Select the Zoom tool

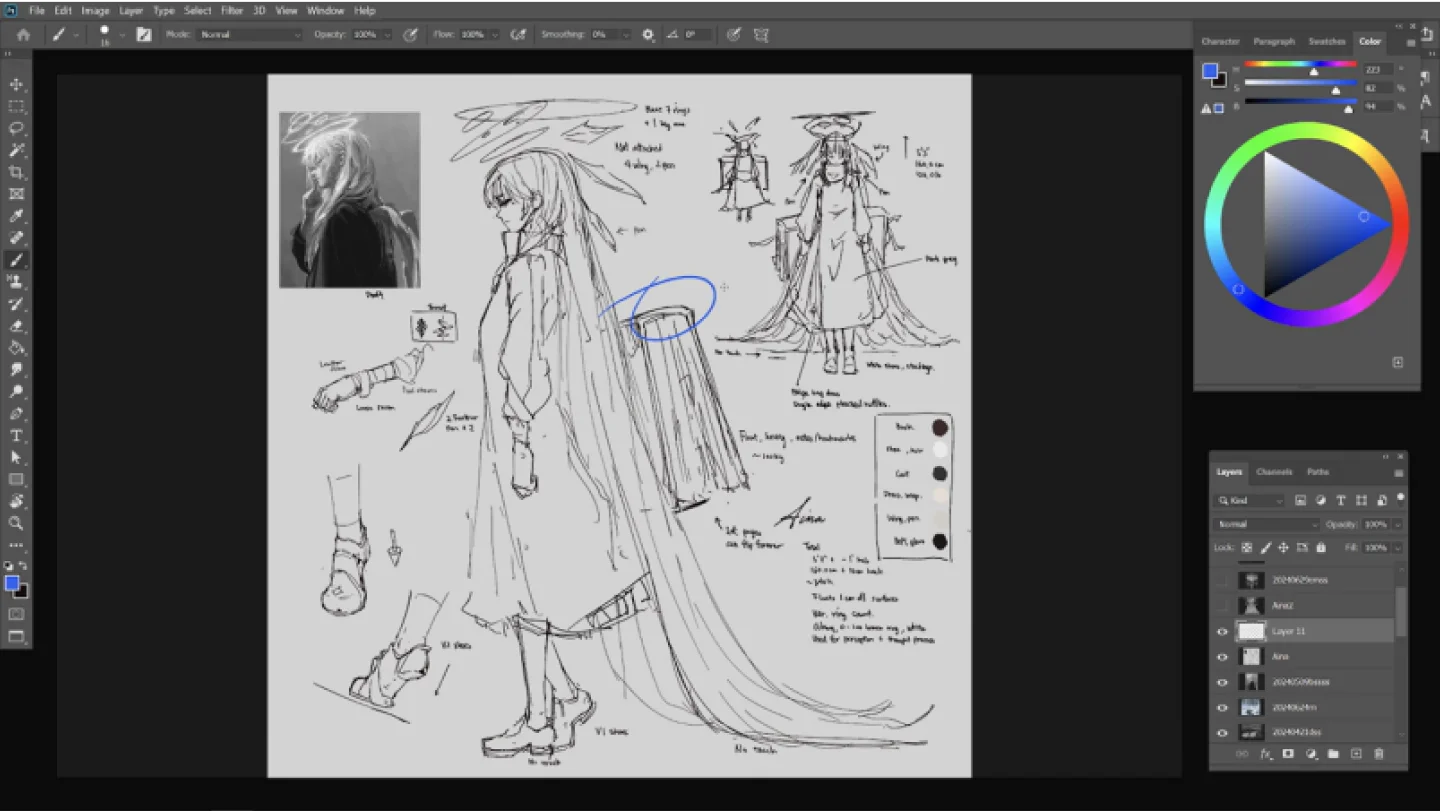pos(16,523)
